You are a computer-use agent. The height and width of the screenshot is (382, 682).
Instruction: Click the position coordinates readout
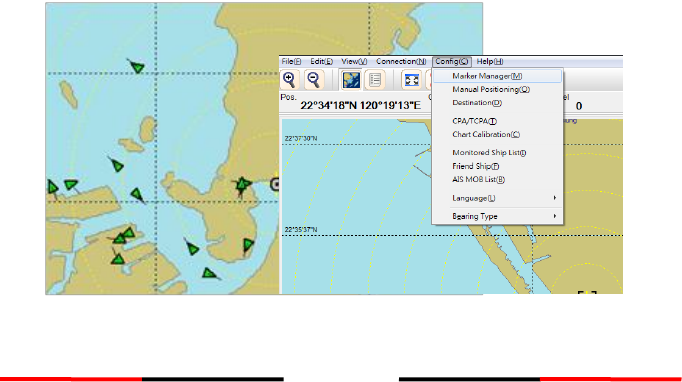pos(360,106)
